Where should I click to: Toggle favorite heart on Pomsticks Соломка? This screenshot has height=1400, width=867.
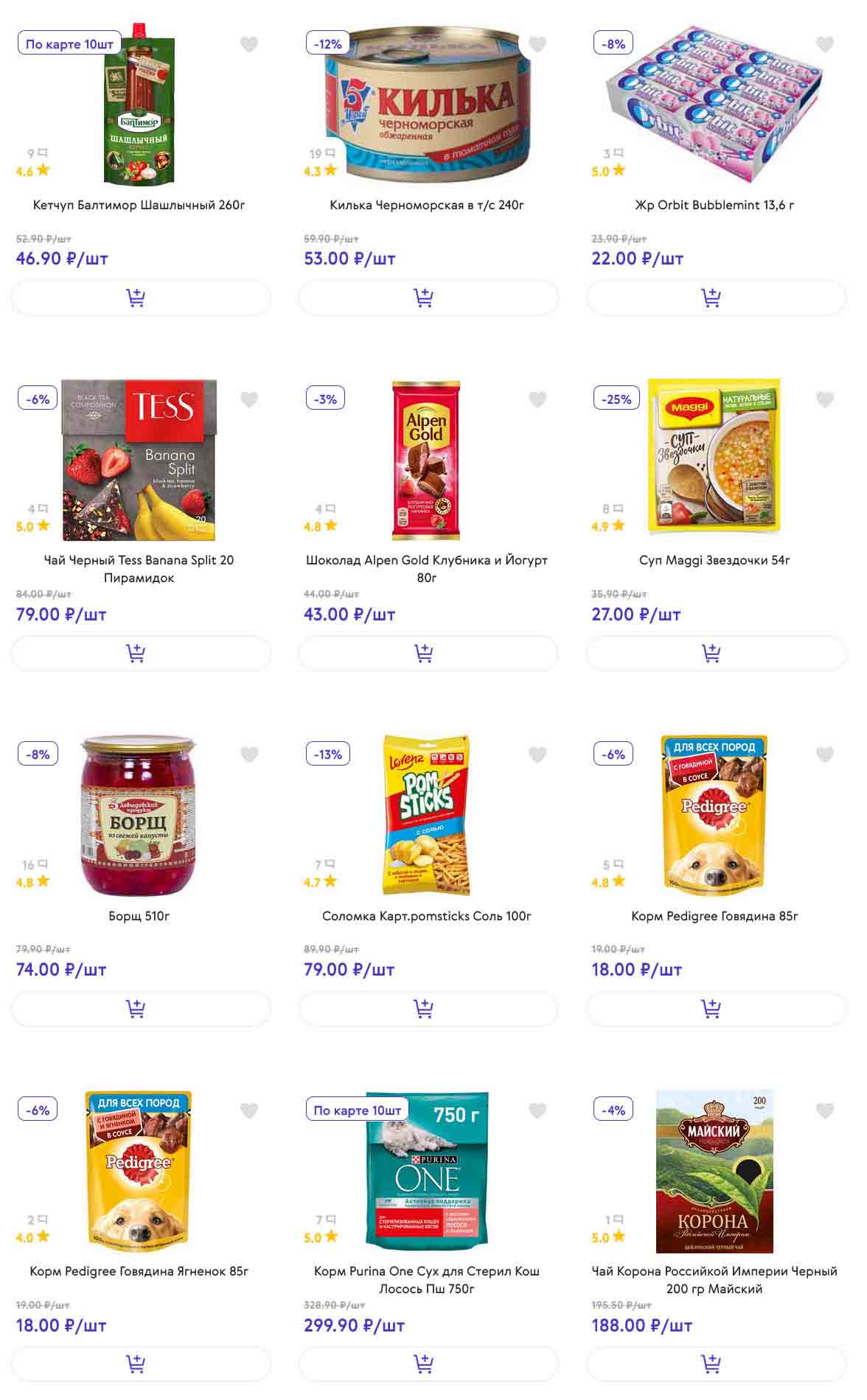click(x=537, y=755)
